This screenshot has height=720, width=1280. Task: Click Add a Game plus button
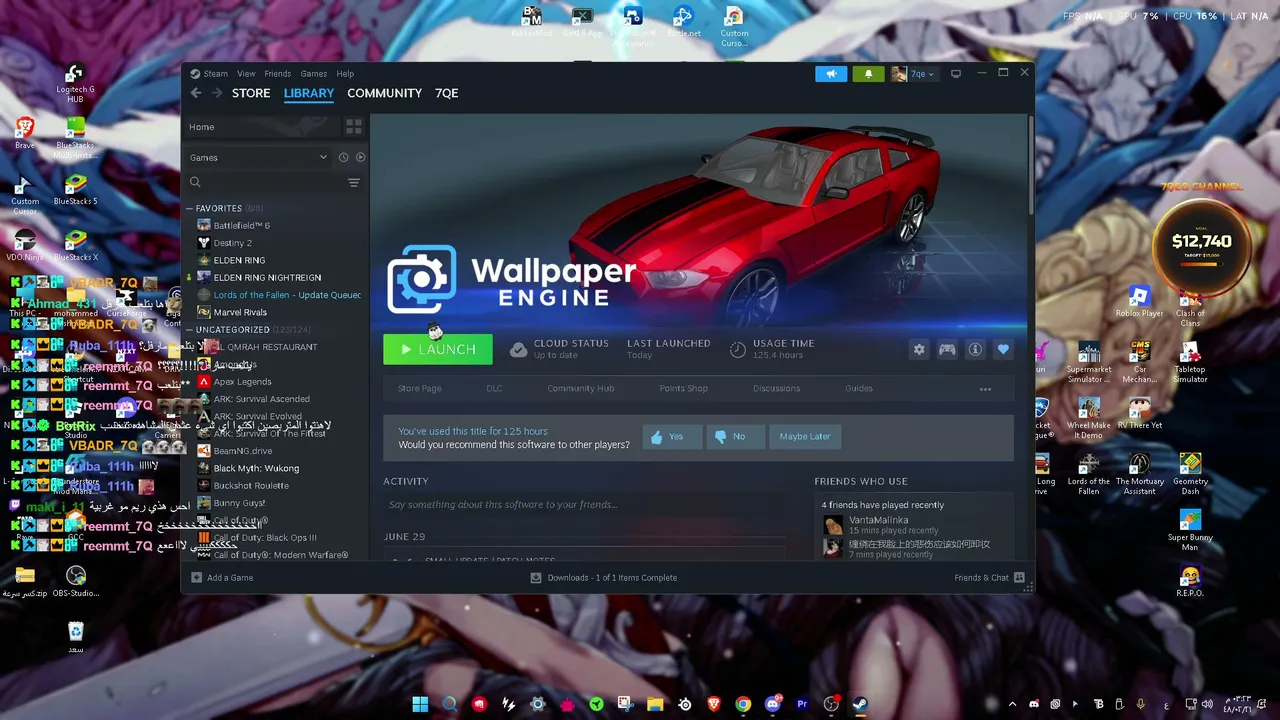point(196,578)
